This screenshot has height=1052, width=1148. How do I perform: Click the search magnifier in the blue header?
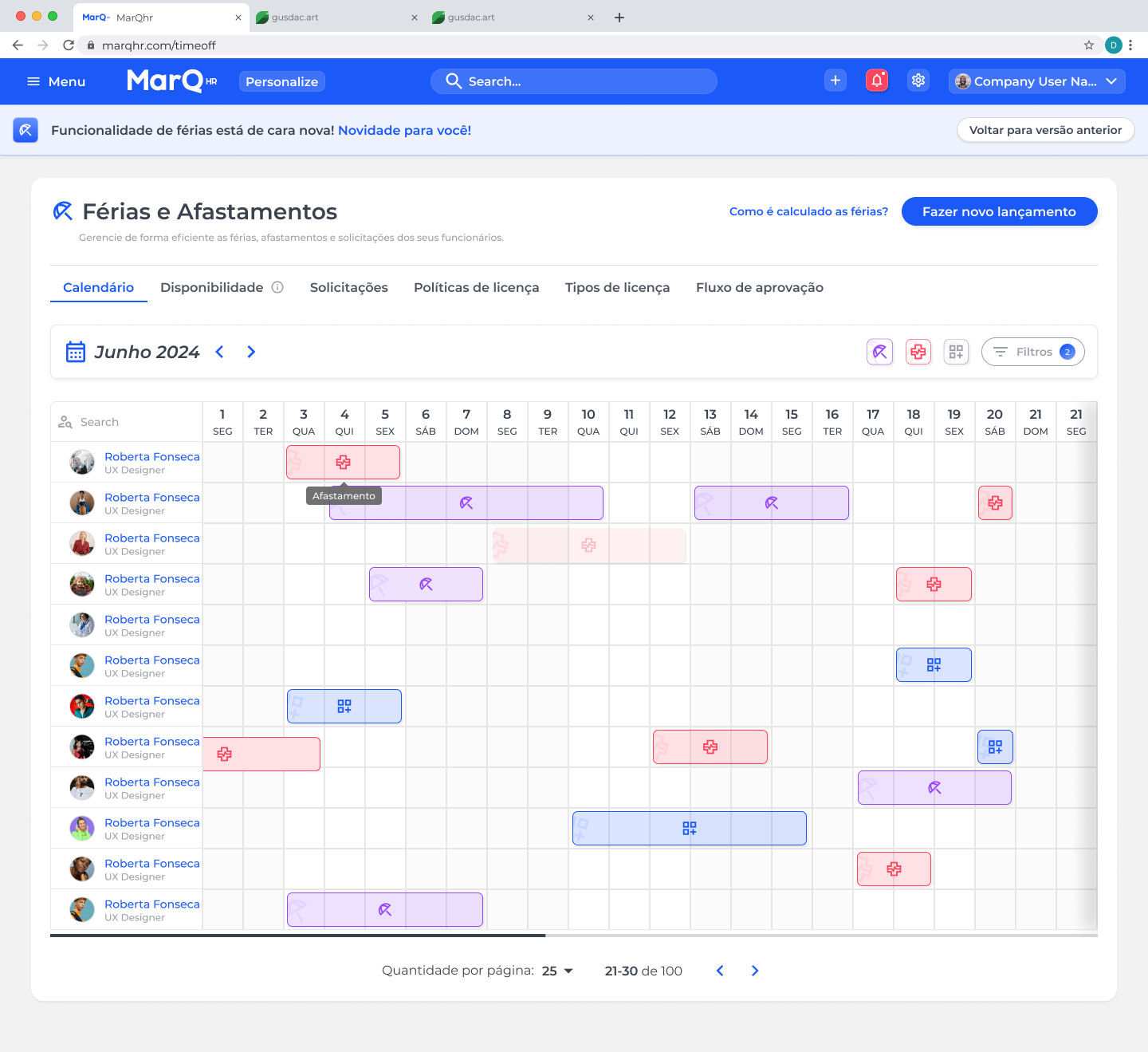point(454,81)
